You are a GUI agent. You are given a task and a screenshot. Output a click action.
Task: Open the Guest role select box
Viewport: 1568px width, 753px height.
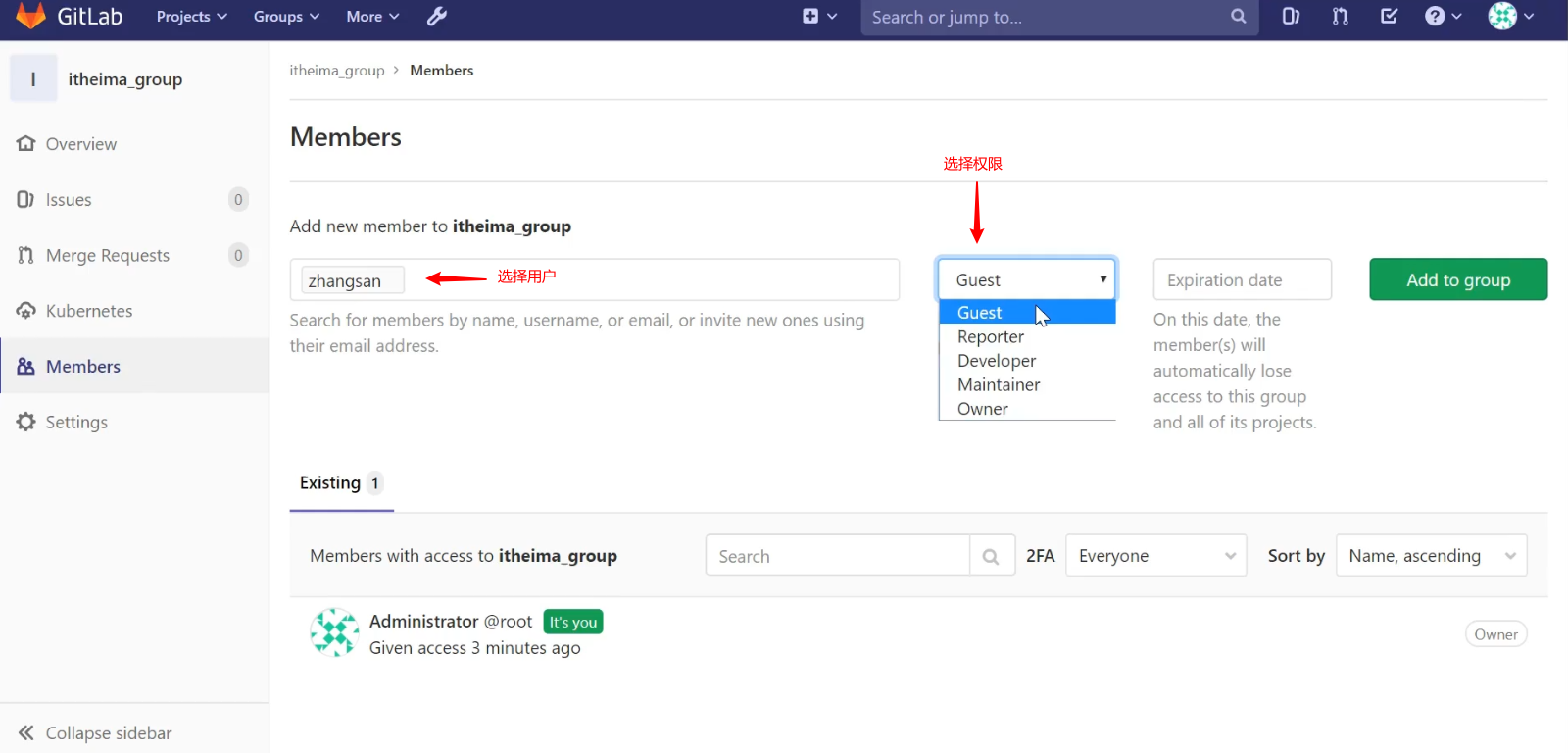tap(1027, 279)
